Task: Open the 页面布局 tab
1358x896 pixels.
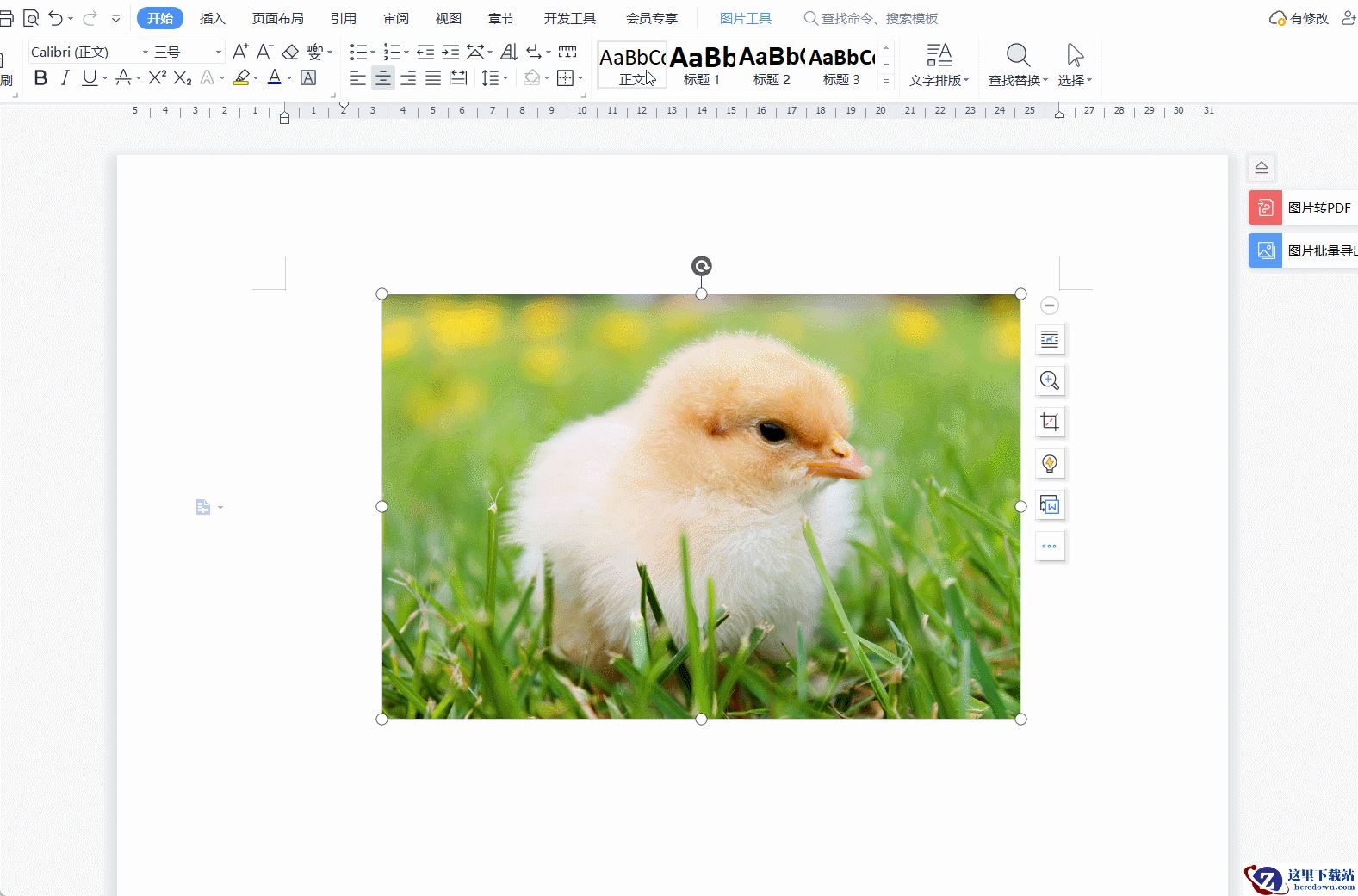Action: point(277,18)
